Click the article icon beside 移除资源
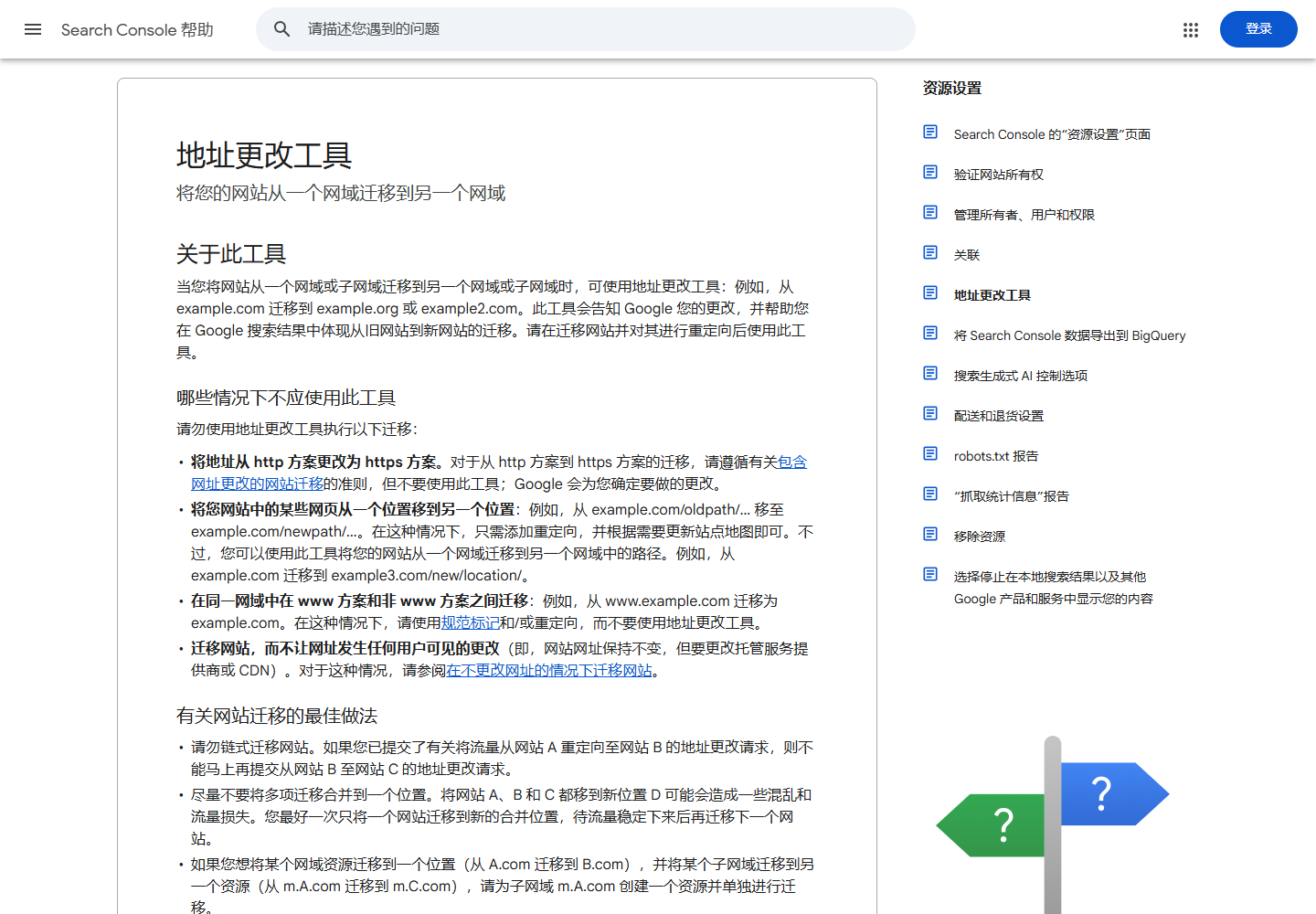Image resolution: width=1316 pixels, height=914 pixels. click(x=930, y=535)
